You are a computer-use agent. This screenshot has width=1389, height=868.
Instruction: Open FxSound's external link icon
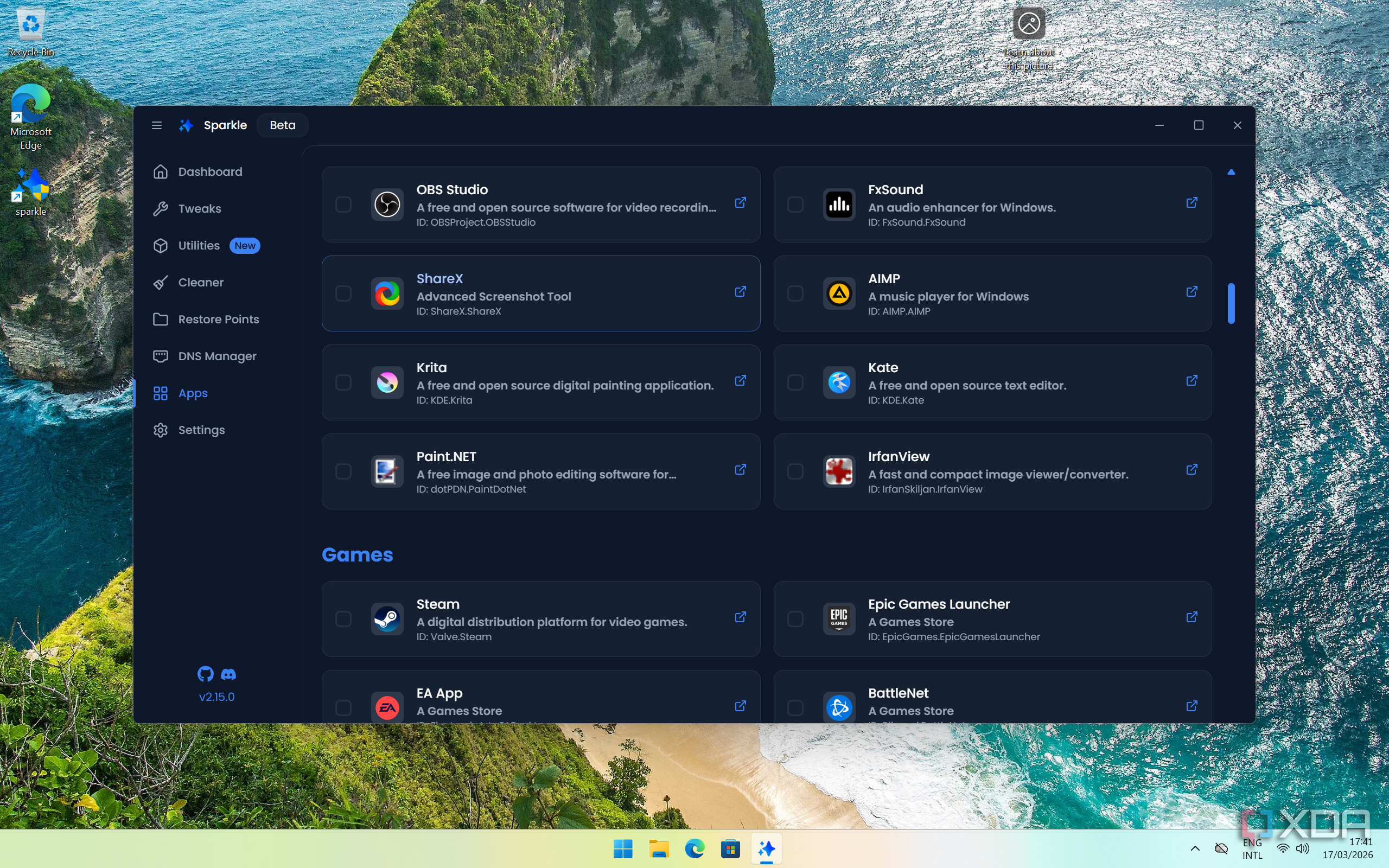pyautogui.click(x=1192, y=203)
